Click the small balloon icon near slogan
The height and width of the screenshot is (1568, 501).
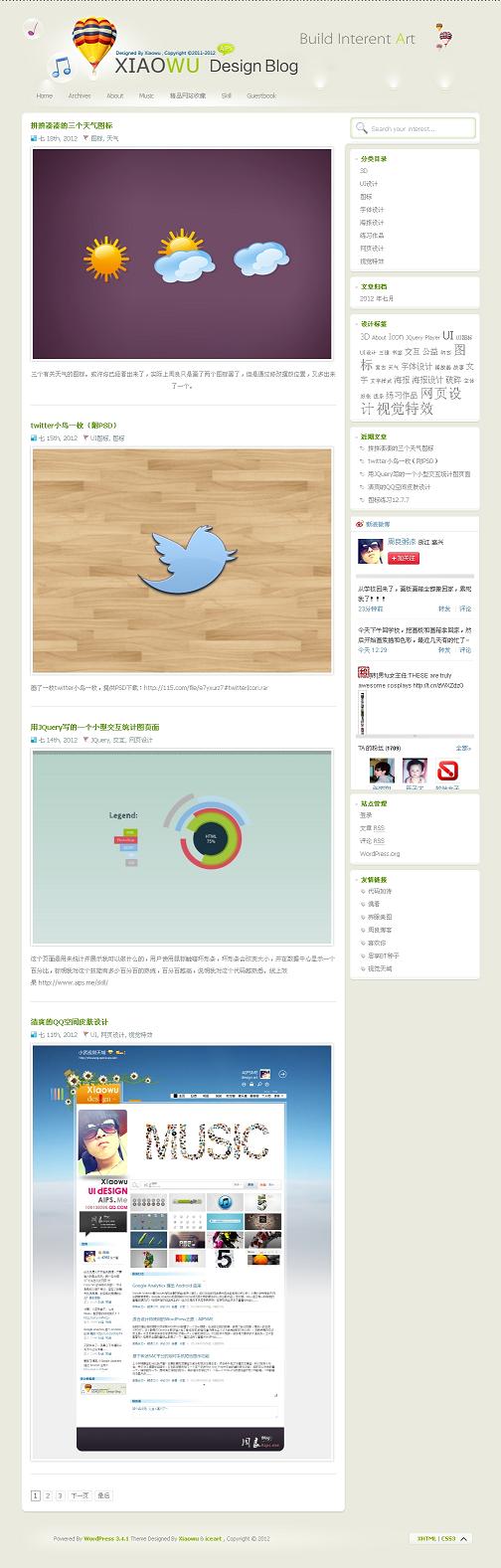point(444,36)
